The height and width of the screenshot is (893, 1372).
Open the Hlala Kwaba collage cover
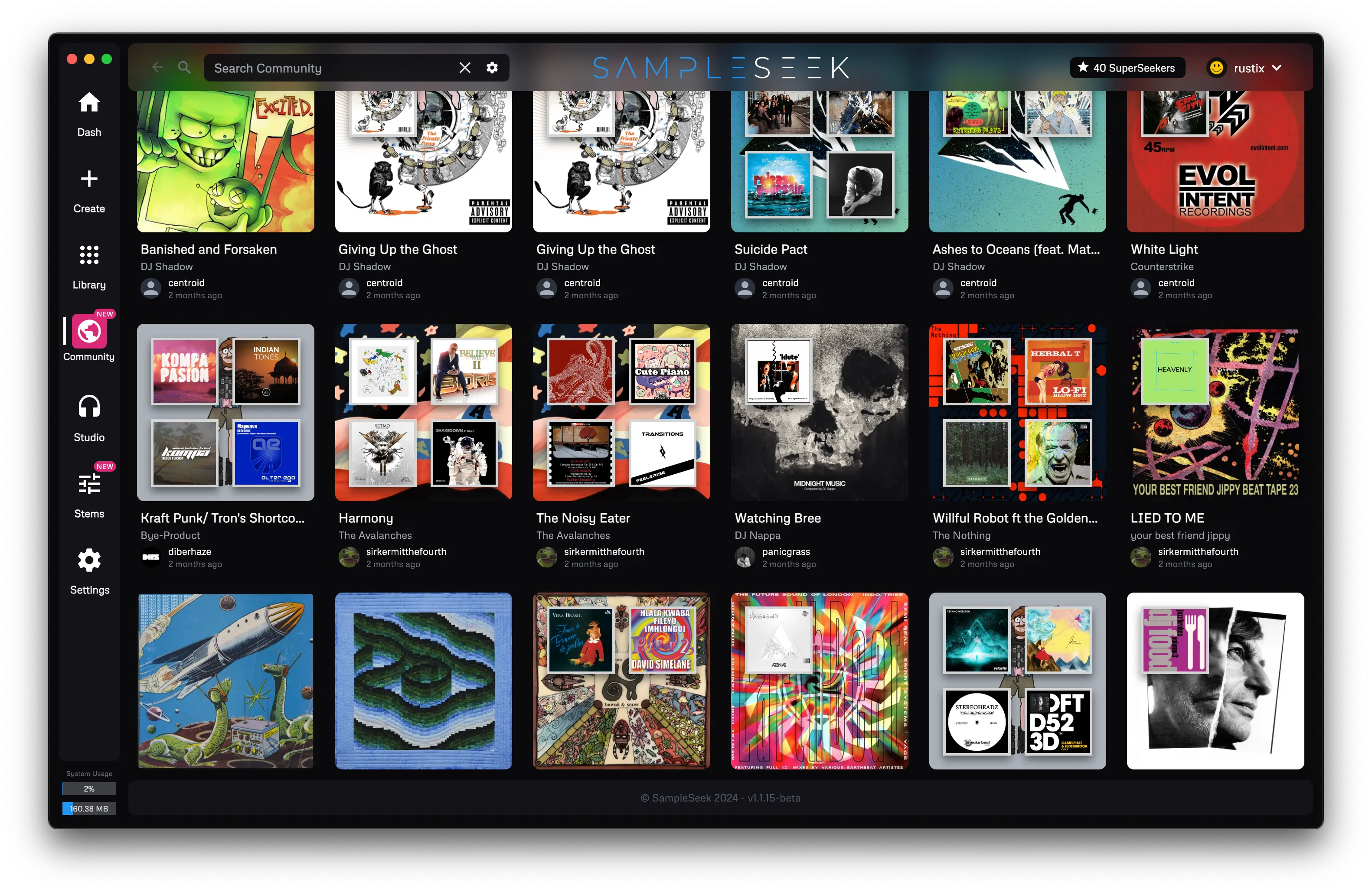621,681
